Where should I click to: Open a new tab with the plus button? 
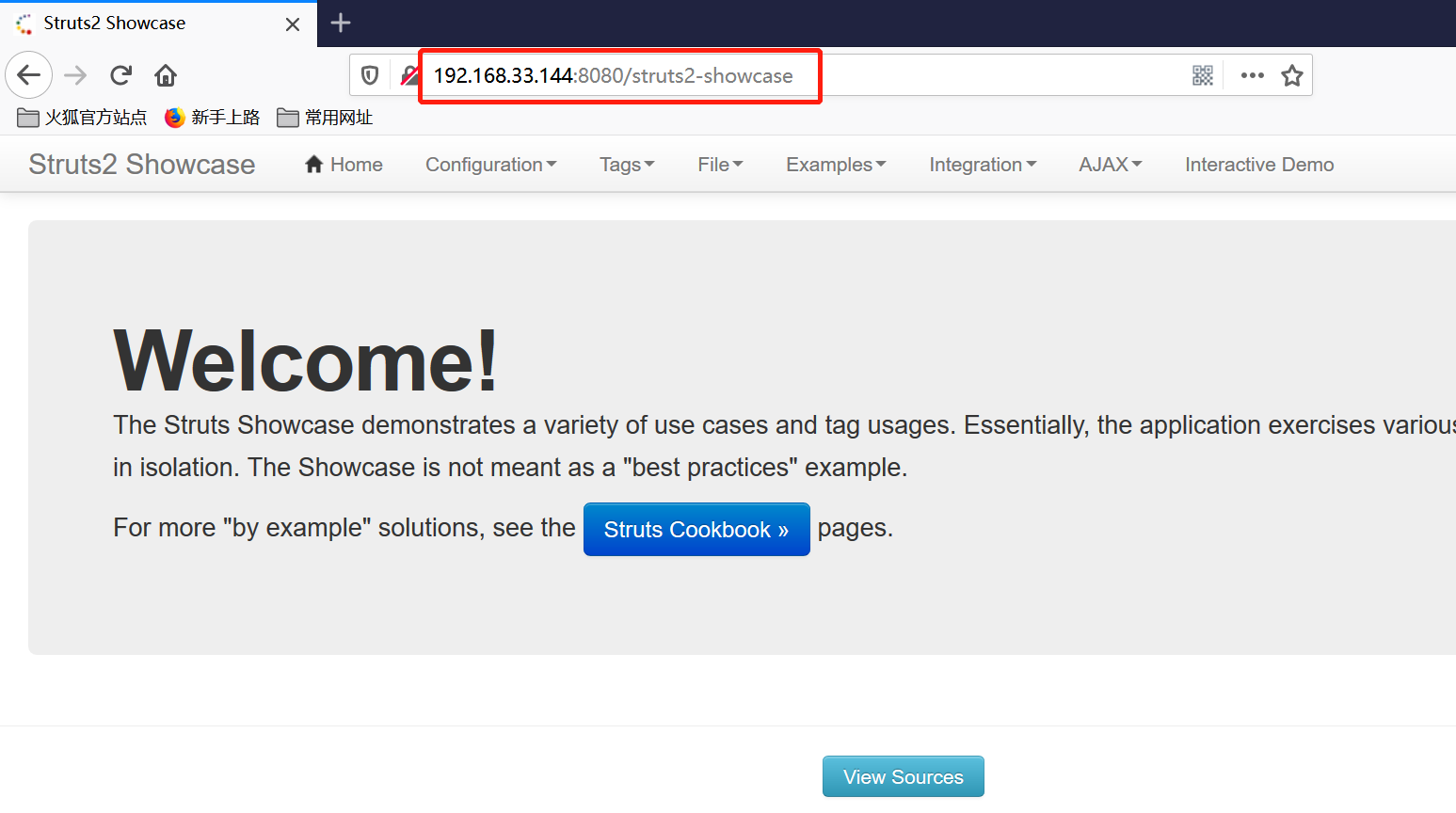(341, 24)
